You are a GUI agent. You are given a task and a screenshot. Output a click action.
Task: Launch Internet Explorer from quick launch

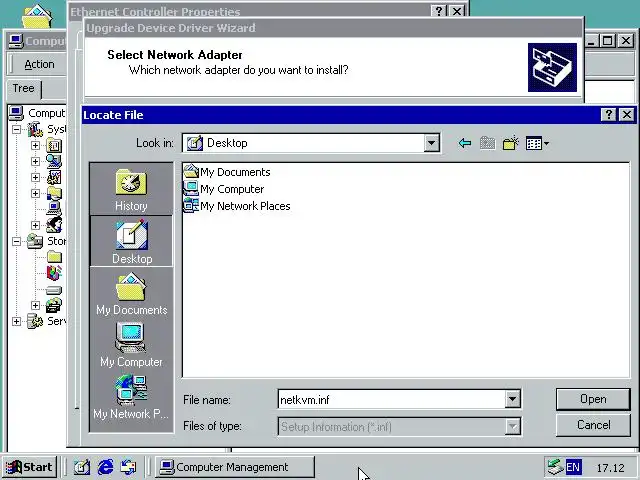(x=105, y=467)
